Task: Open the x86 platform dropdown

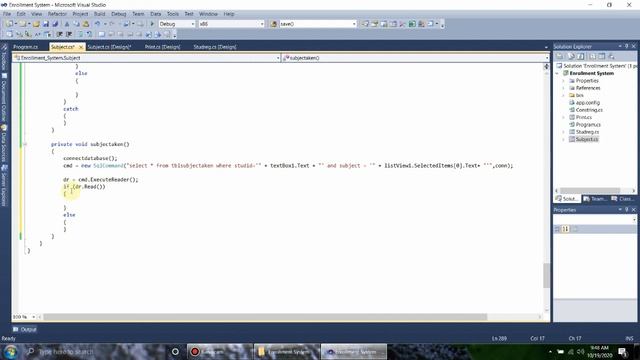Action: (262, 24)
